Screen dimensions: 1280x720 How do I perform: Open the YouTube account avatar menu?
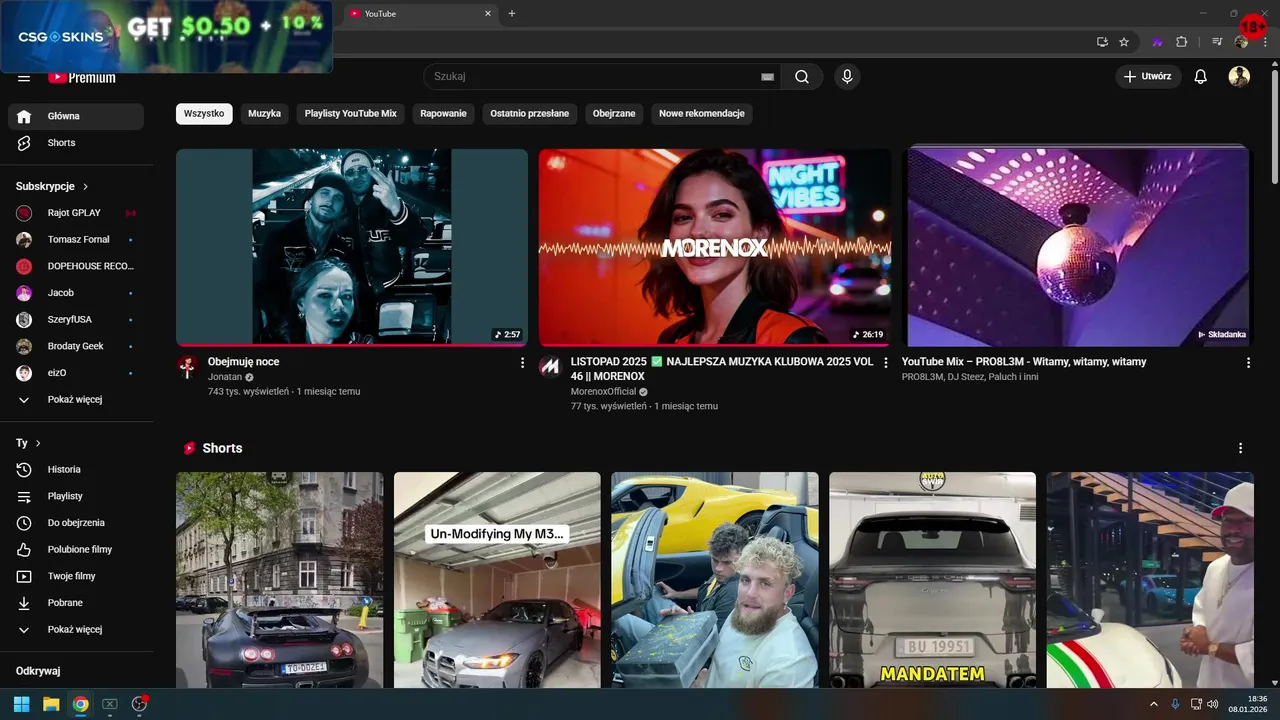pos(1239,77)
